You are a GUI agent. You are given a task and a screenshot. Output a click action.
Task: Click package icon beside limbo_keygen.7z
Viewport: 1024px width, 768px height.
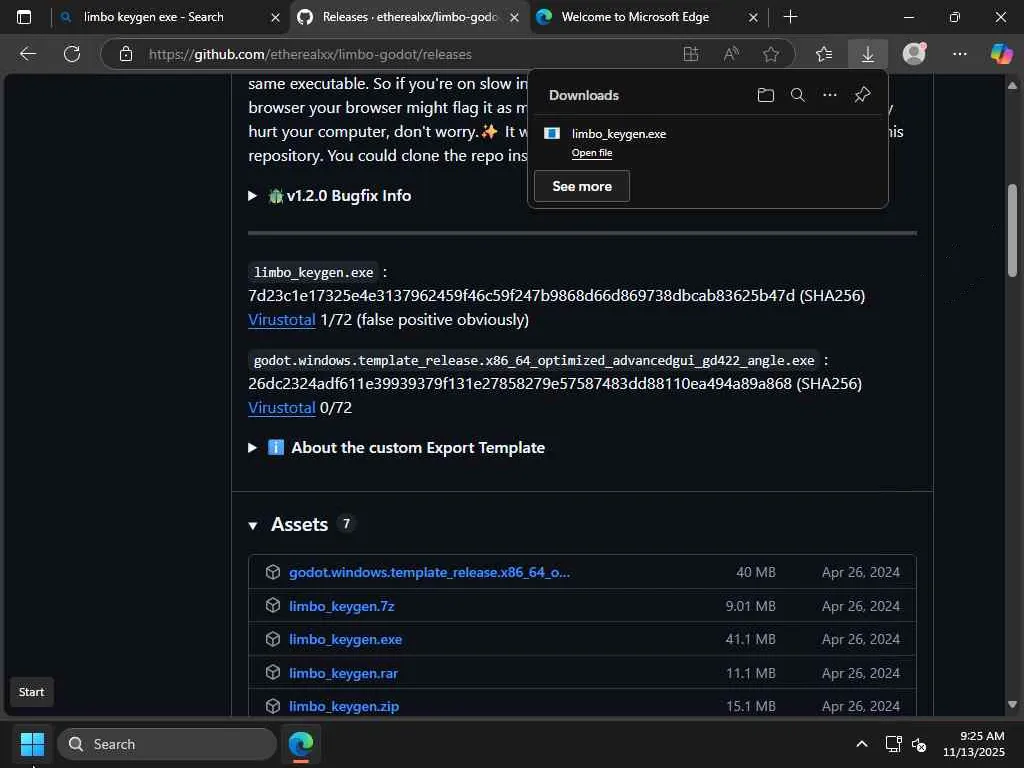pyautogui.click(x=273, y=605)
